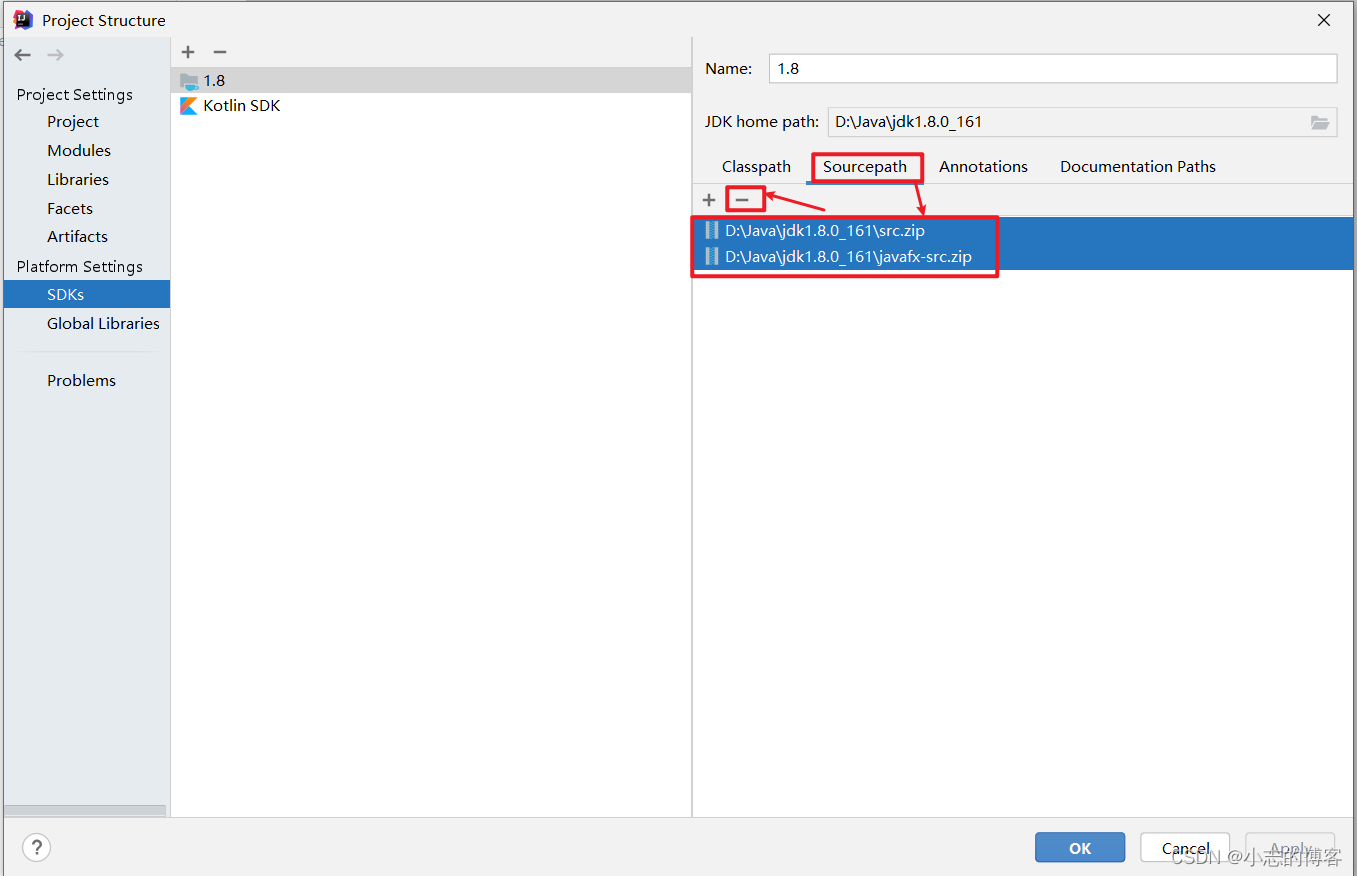
Task: Add a new SDK with plus icon
Action: coord(188,52)
